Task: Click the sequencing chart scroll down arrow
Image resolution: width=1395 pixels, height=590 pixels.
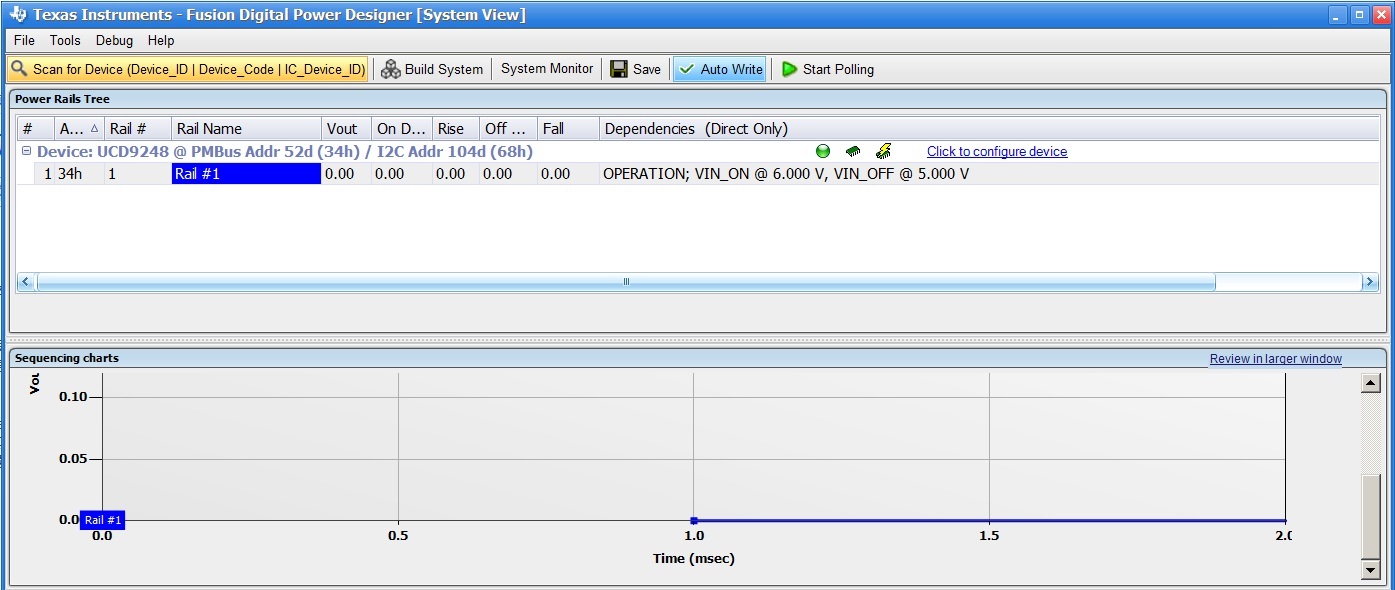Action: click(1371, 570)
